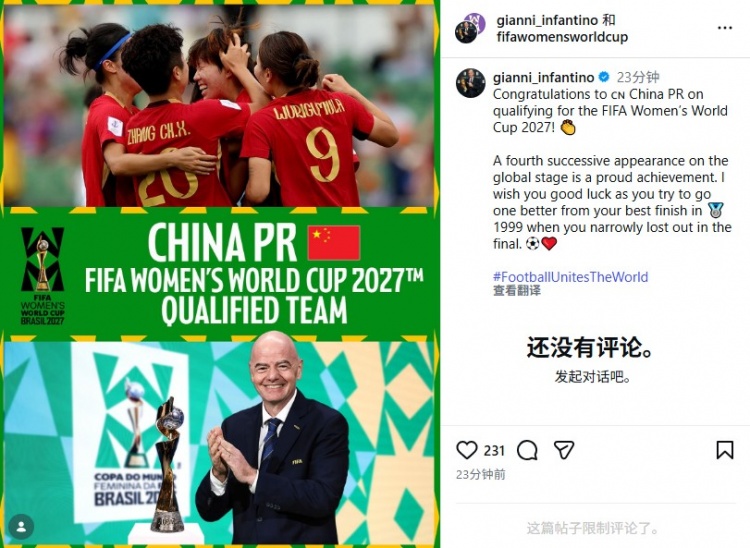Open gianni_infantino username in caption
The image size is (750, 548).
543,77
